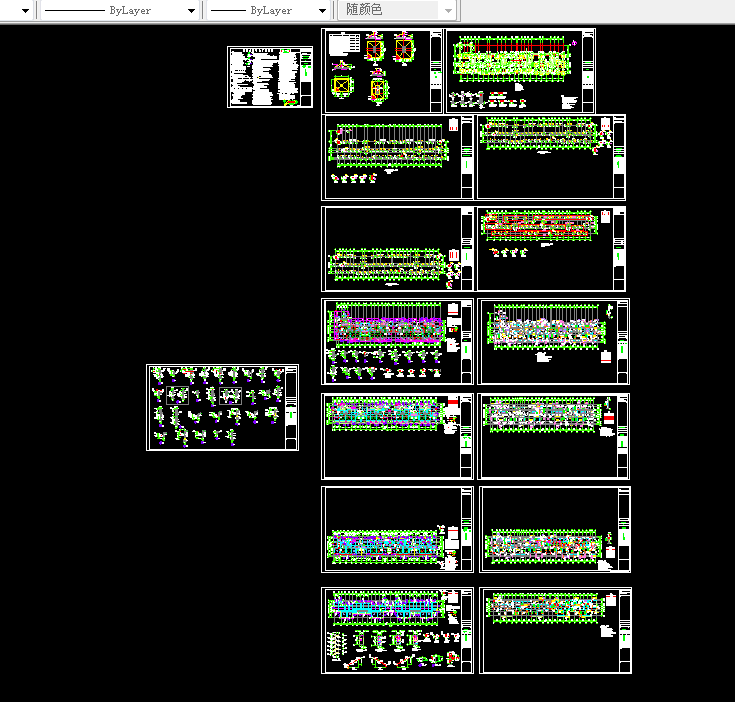Select the detail sheet containing two gray boxed nodes
Image resolution: width=735 pixels, height=702 pixels.
click(222, 407)
